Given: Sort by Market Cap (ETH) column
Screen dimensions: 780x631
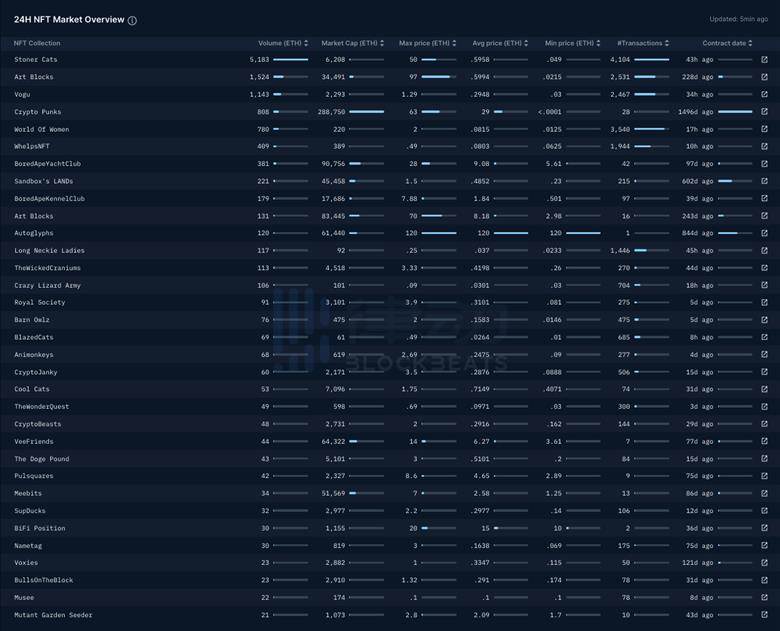Looking at the screenshot, I should click(x=353, y=43).
